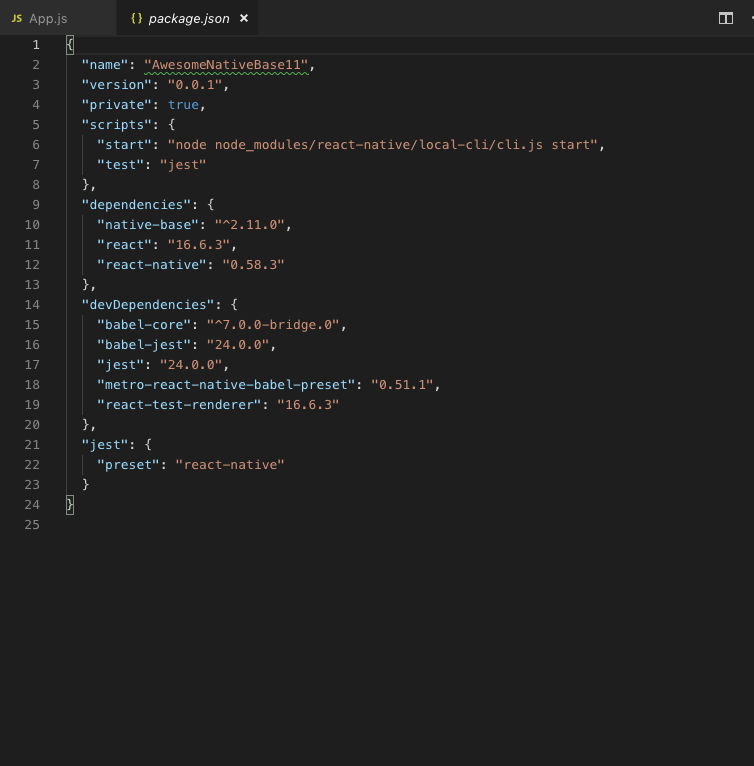
Task: Click the "name" key
Action: point(105,65)
